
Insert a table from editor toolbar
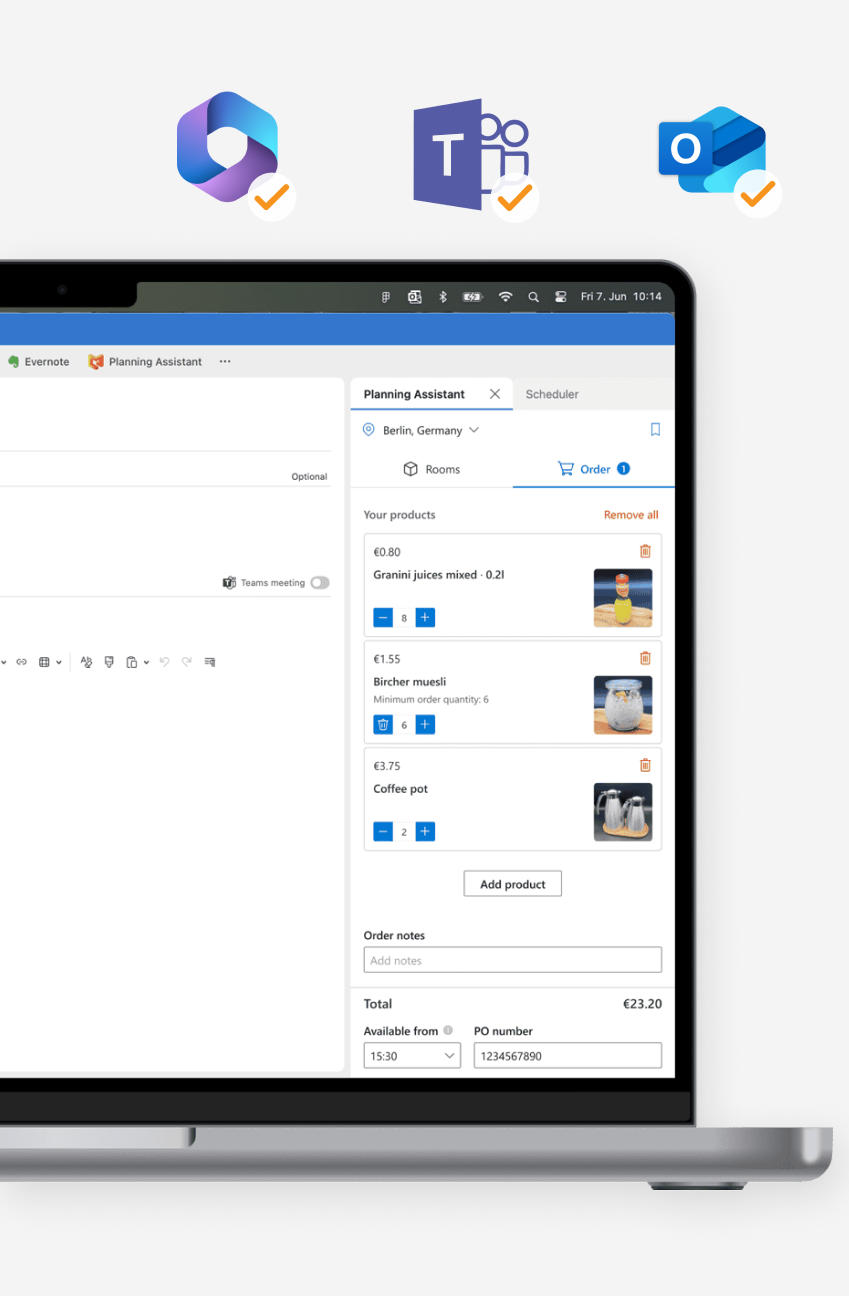coord(44,662)
